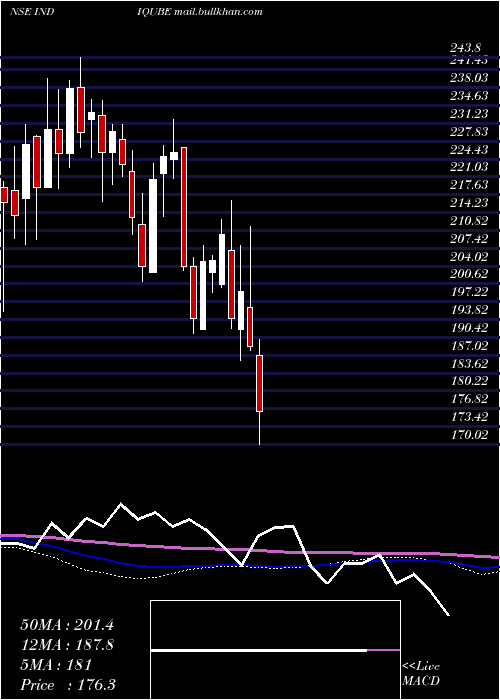This screenshot has height=700, width=500.
Task: Click the 5MA : 181 readout
Action: pos(56,665)
